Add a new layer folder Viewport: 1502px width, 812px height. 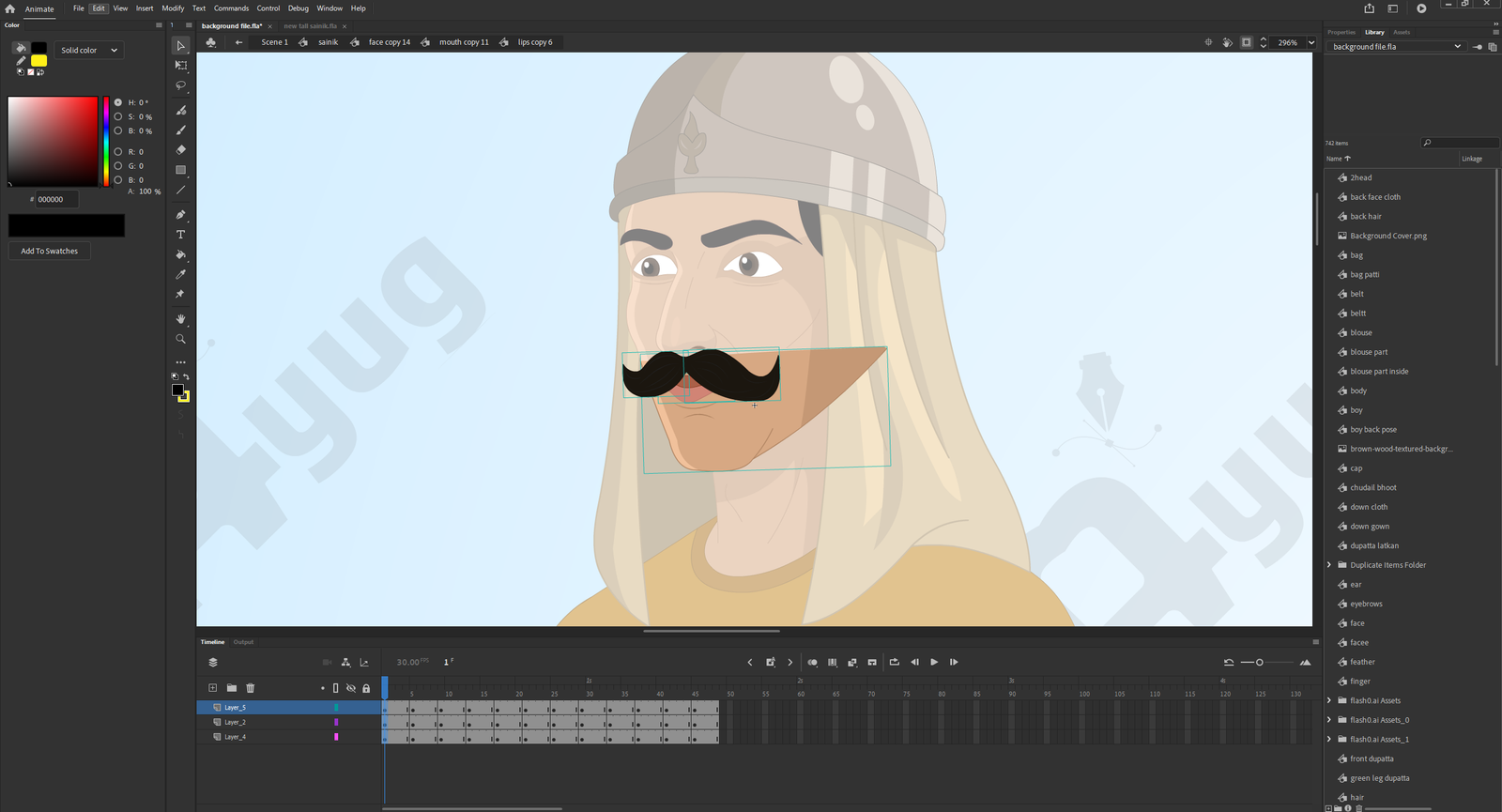click(232, 688)
